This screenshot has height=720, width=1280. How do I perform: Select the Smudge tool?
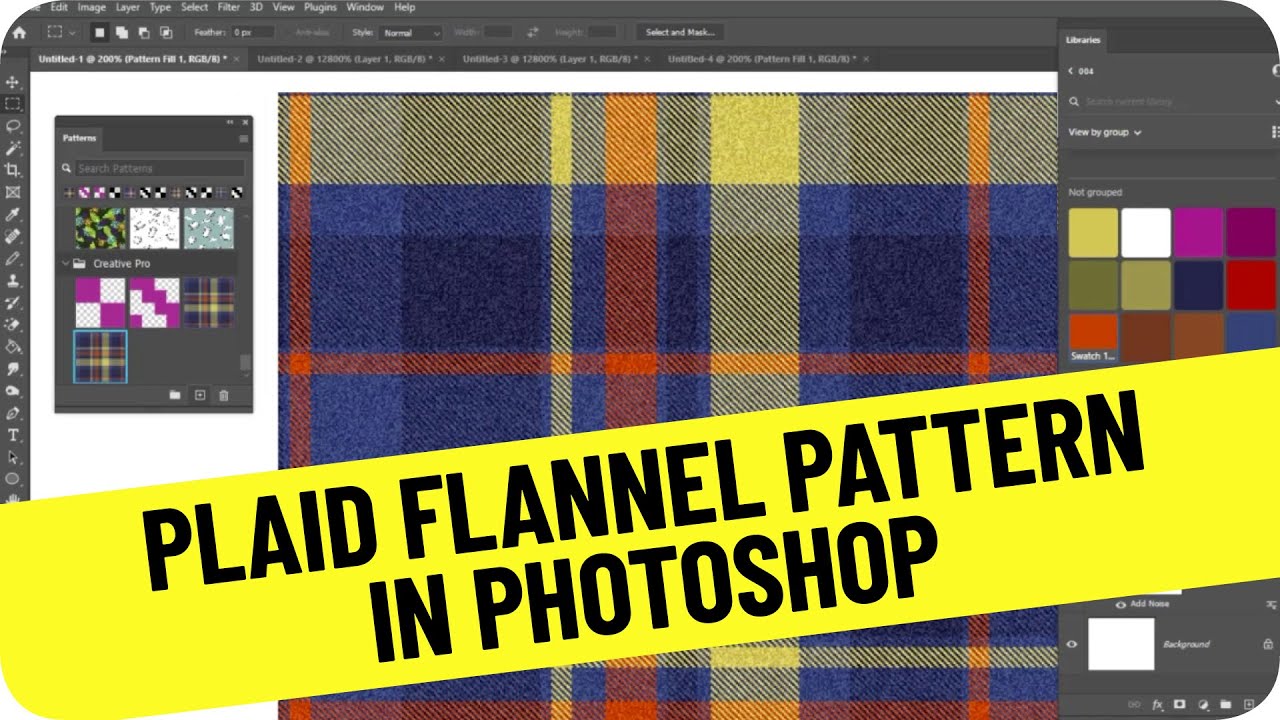(13, 369)
